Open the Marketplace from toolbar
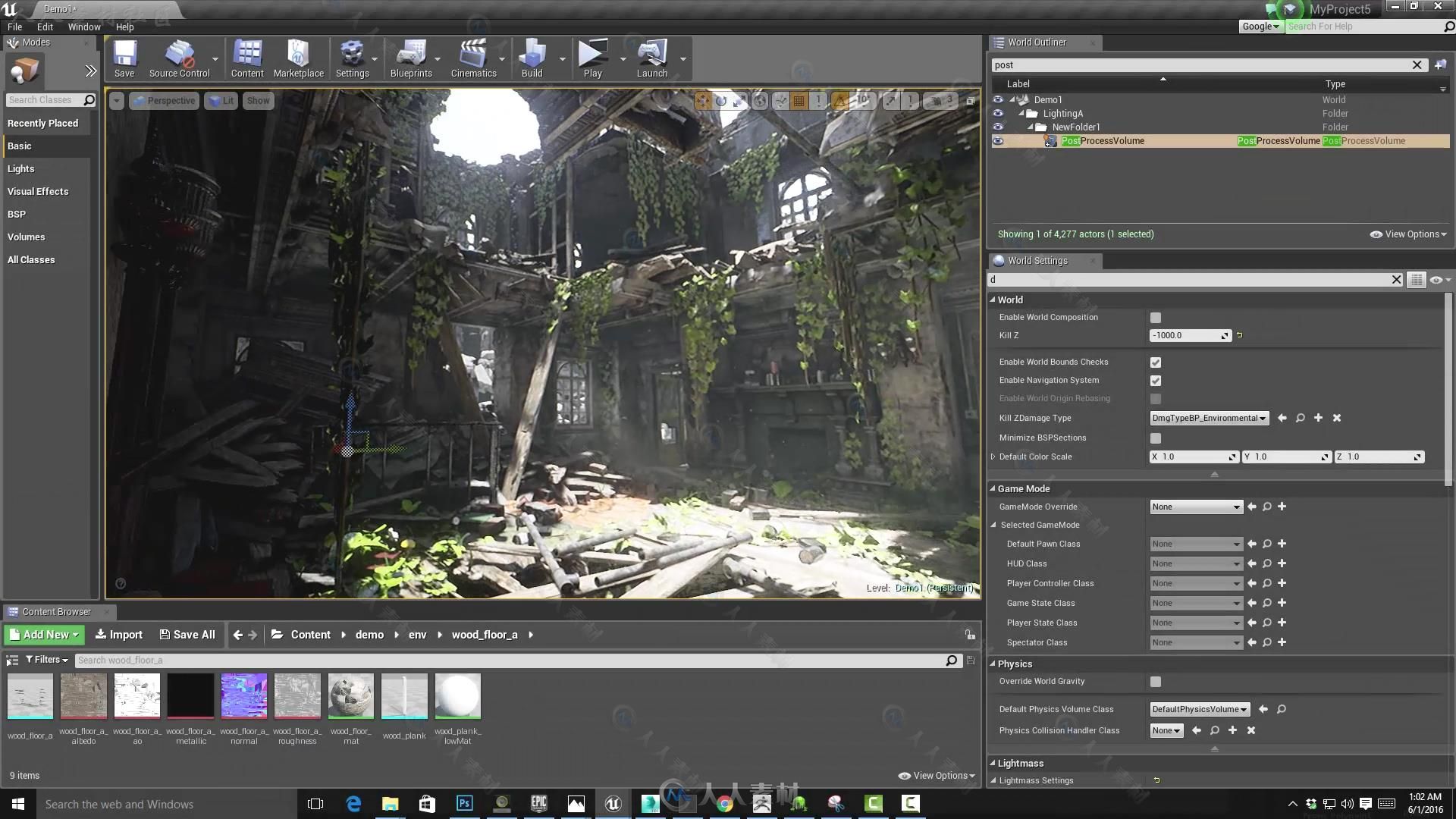The image size is (1456, 819). click(298, 58)
